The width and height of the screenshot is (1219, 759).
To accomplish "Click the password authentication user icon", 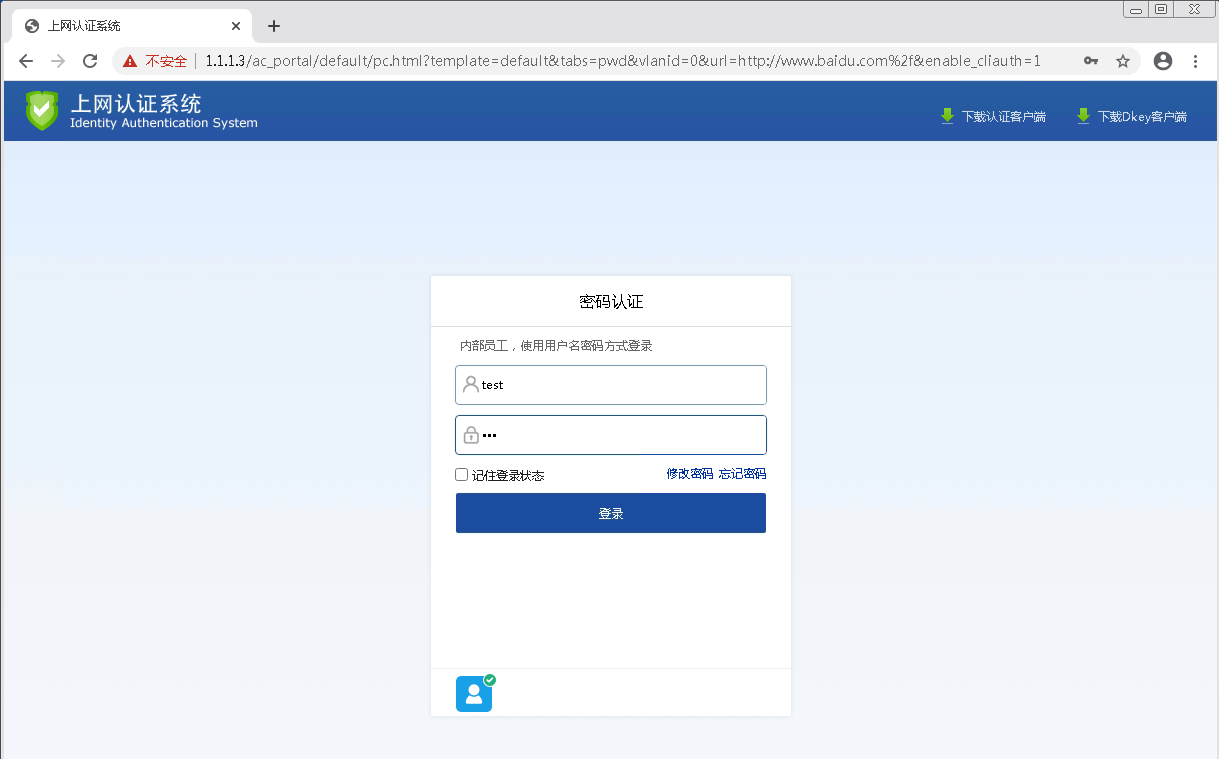I will pyautogui.click(x=474, y=694).
